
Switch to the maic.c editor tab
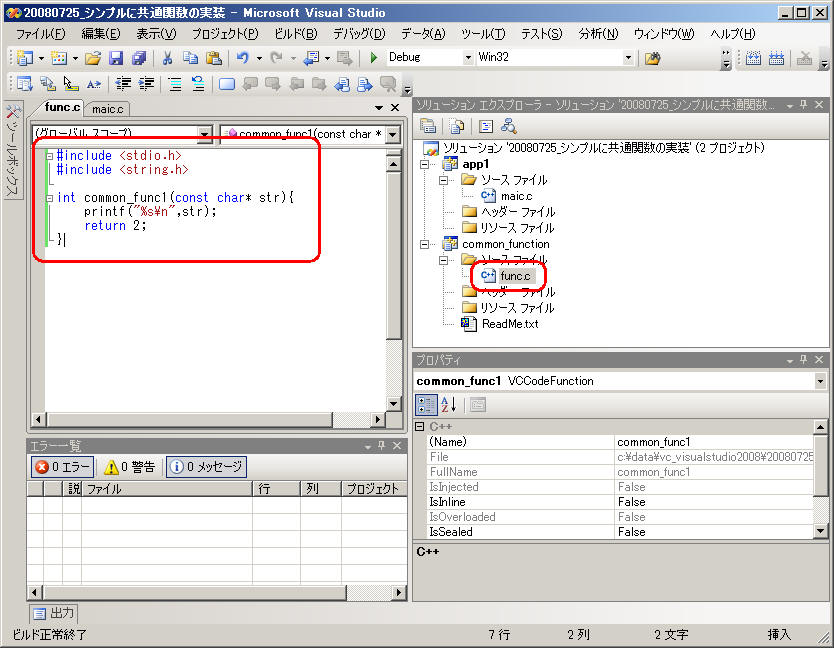[107, 108]
